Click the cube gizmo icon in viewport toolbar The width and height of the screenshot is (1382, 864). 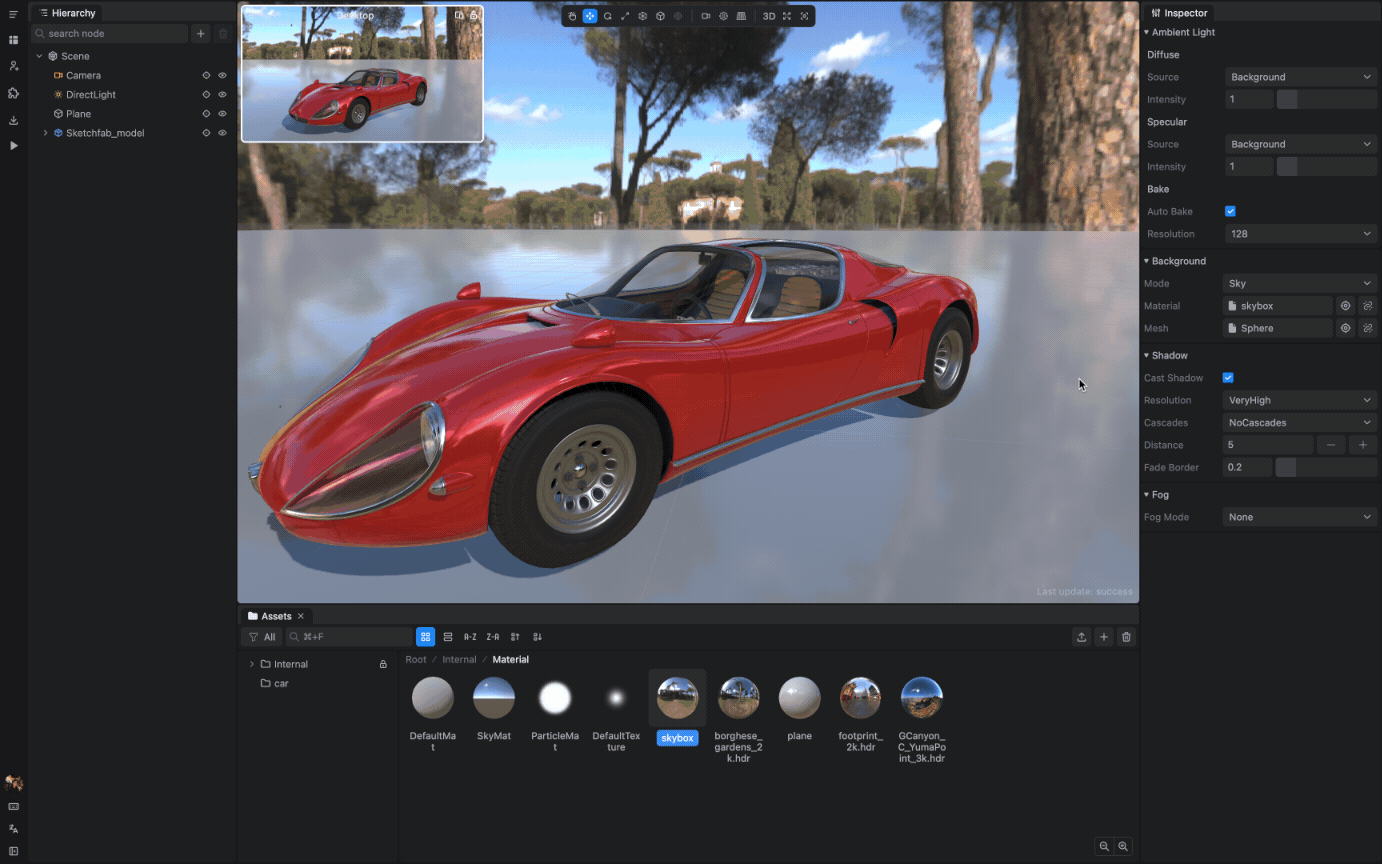tap(660, 16)
